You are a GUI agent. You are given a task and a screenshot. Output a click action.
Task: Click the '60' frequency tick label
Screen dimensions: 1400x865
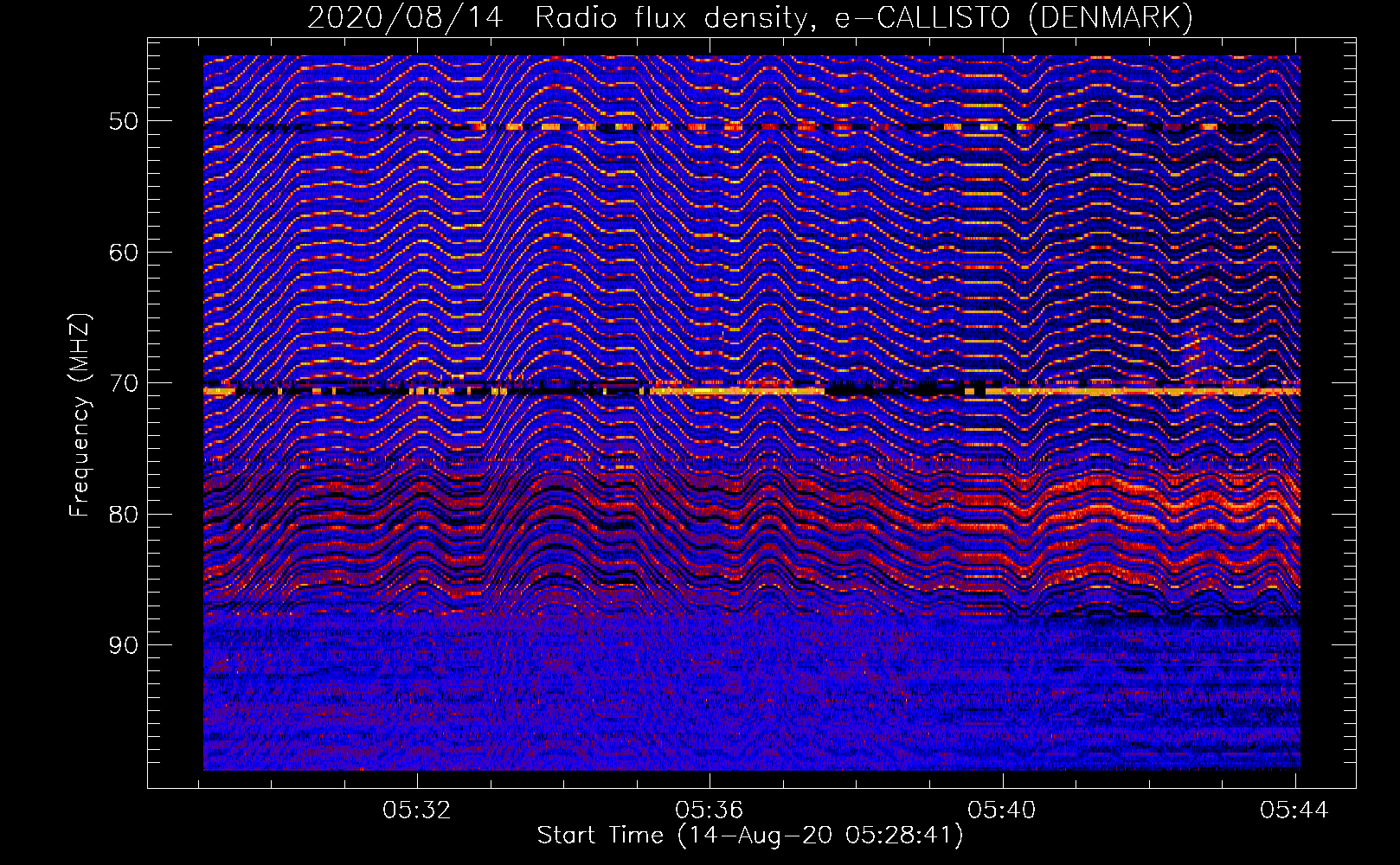click(x=123, y=253)
